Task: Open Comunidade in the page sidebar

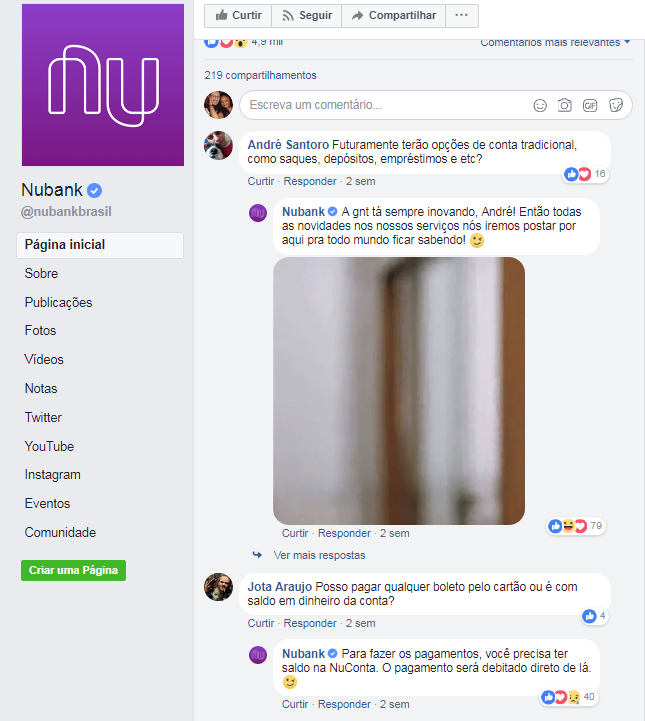Action: coord(60,532)
